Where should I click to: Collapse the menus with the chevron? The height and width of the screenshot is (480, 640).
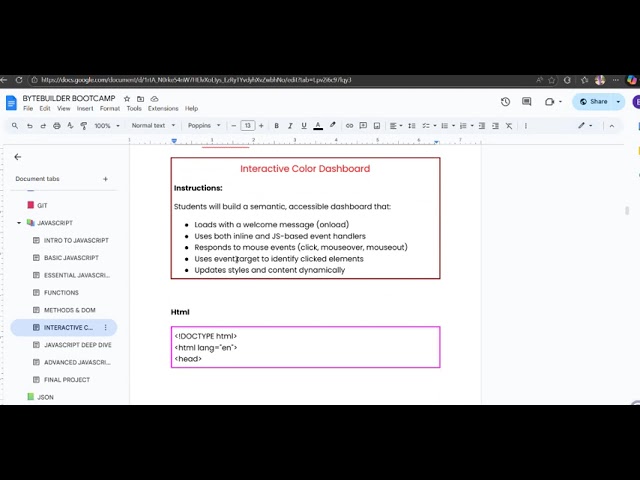click(611, 126)
